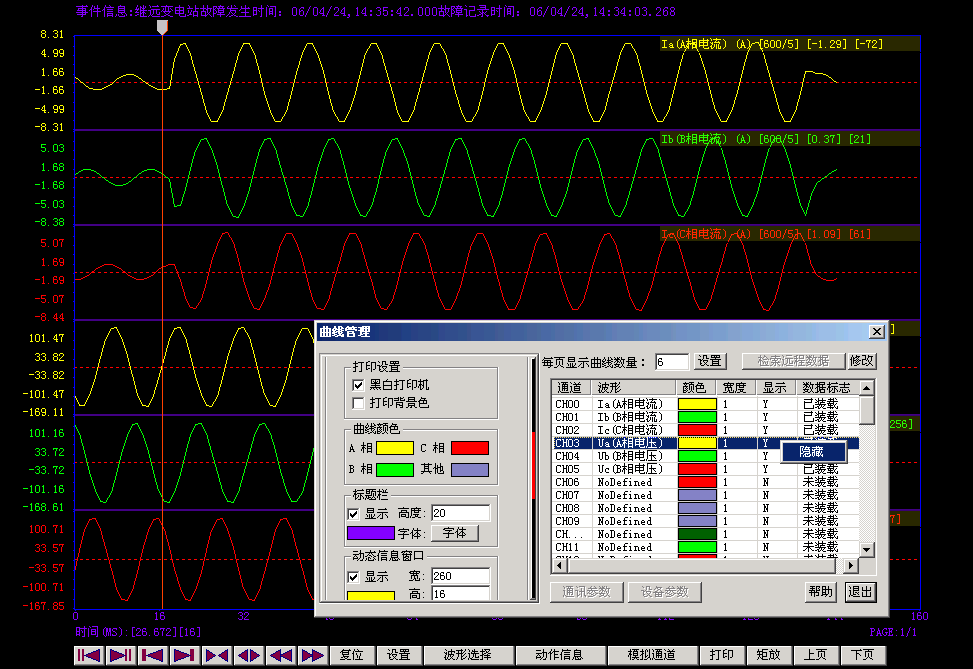This screenshot has height=669, width=973.
Task: Click the yellow A 相 curve color swatch
Action: click(394, 448)
